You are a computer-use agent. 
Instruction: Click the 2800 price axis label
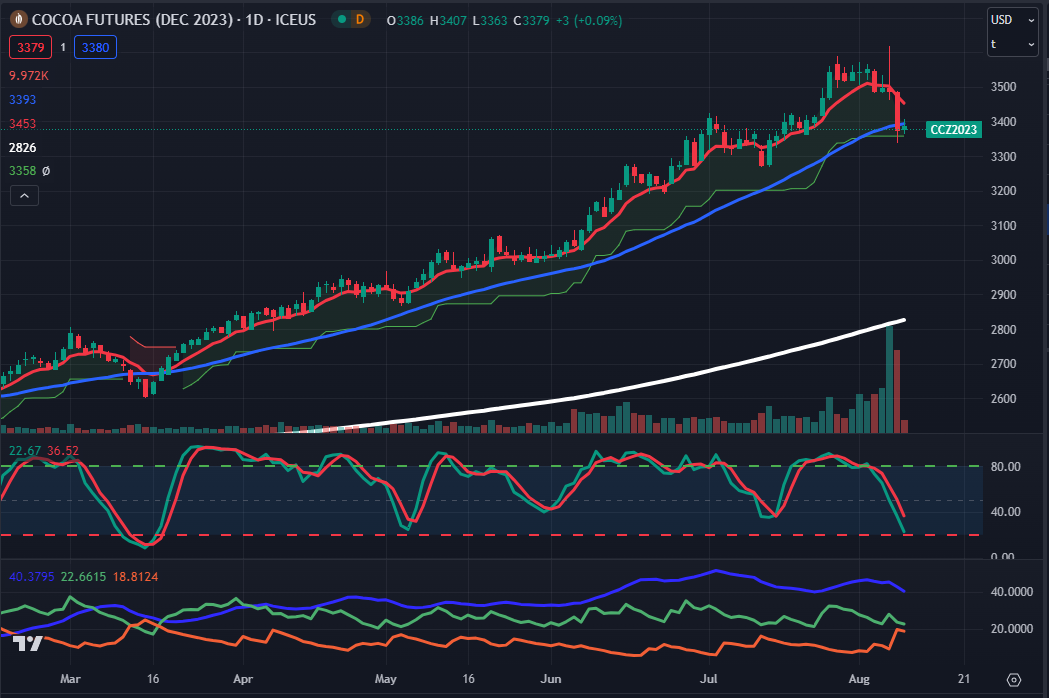pos(1003,329)
